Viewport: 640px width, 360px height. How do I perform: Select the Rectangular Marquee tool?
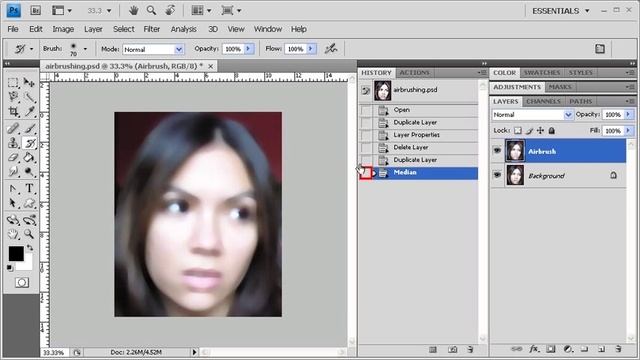(13, 83)
